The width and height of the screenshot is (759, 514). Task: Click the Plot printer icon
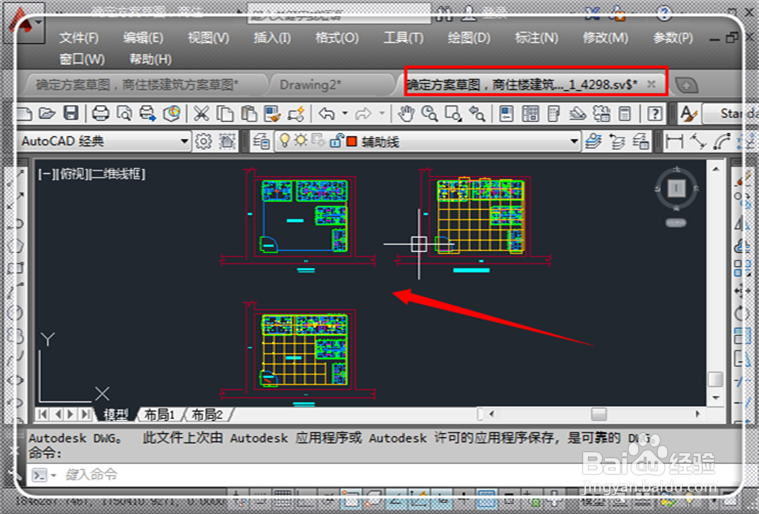coord(101,114)
